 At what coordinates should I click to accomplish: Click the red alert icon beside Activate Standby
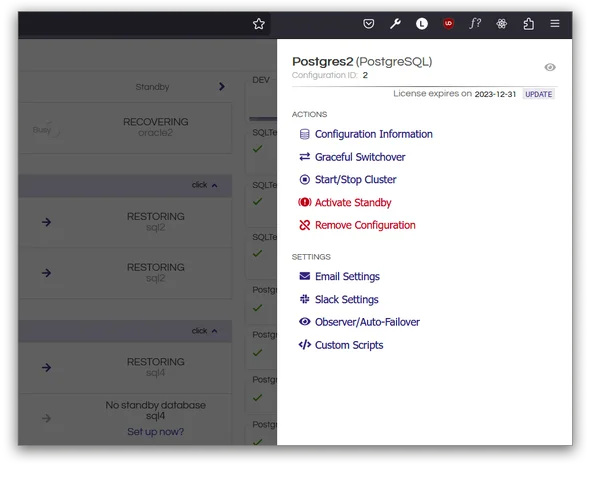coord(305,202)
